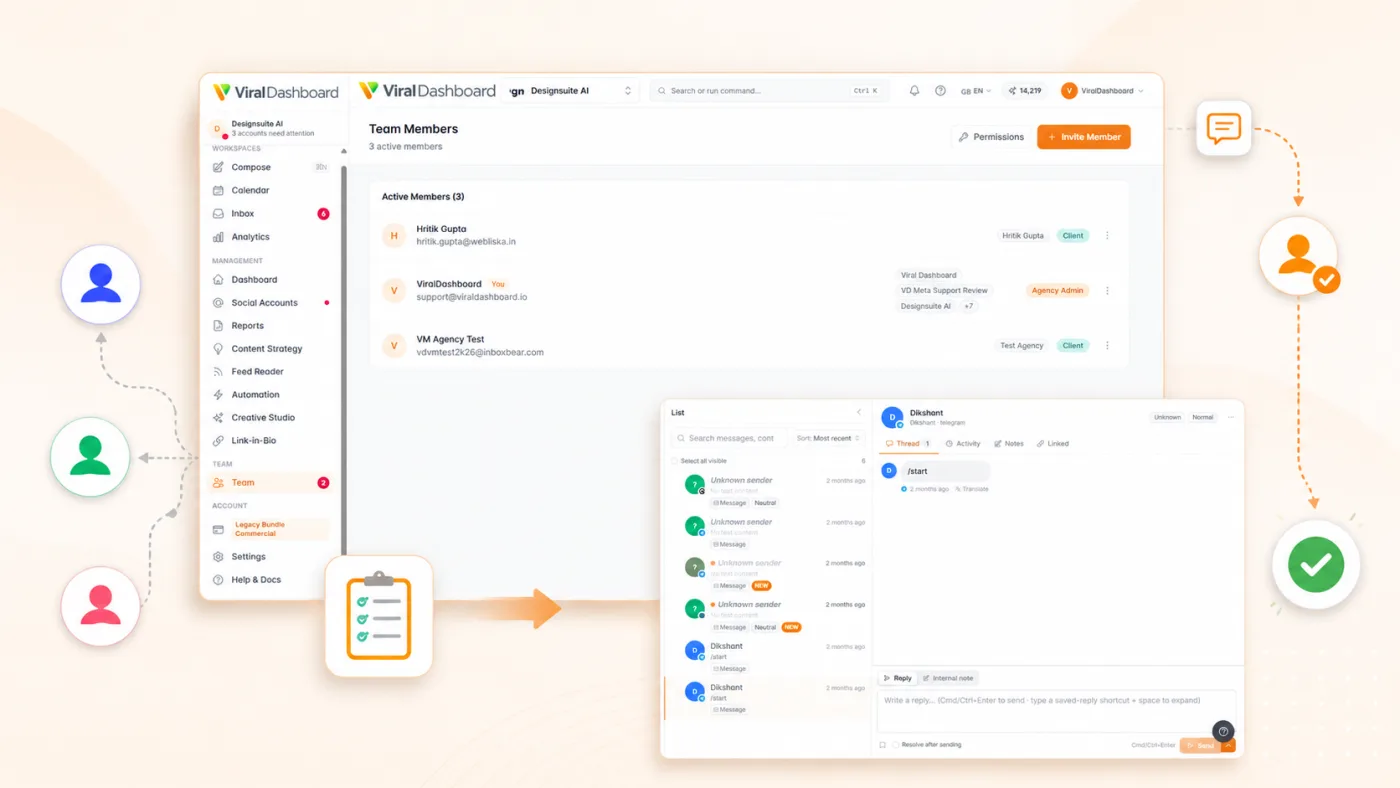
Task: Click the top bar help question icon
Action: coord(940,91)
